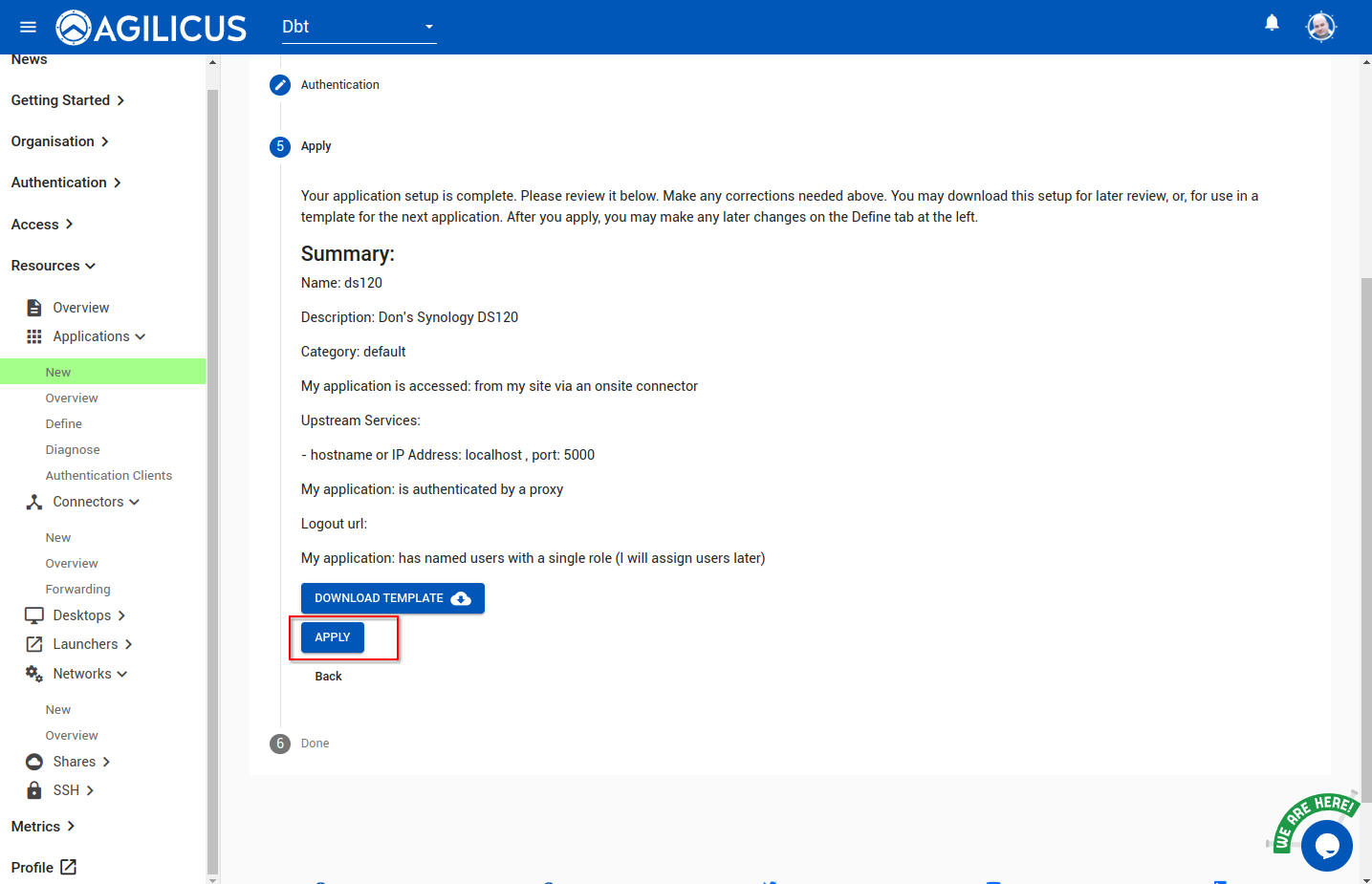Click the Download Template button
The image size is (1372, 884).
(392, 598)
